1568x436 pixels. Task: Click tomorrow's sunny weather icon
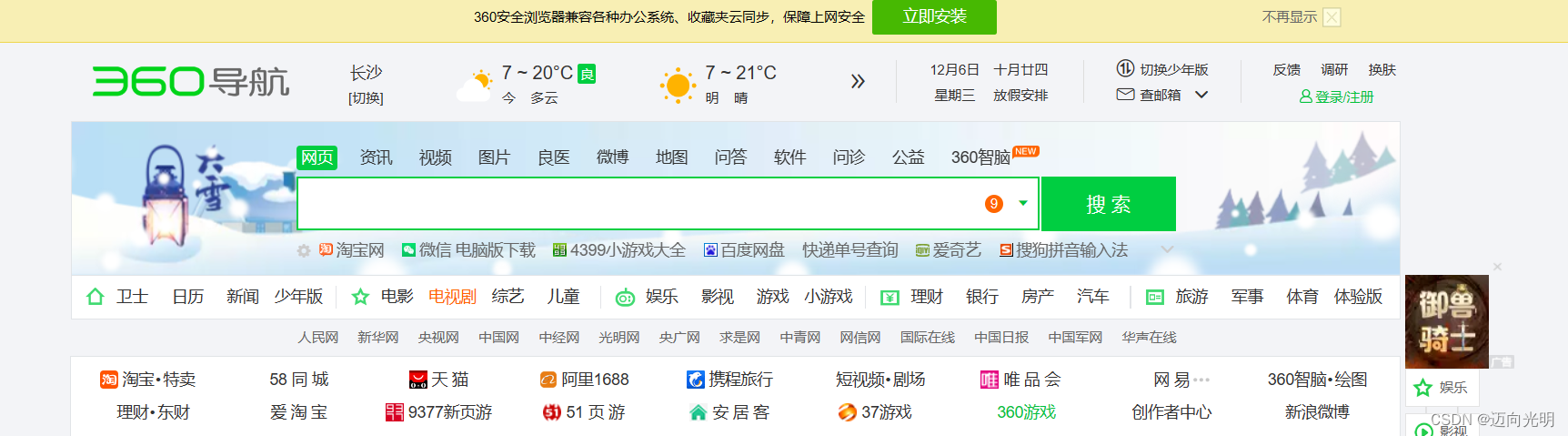click(678, 85)
